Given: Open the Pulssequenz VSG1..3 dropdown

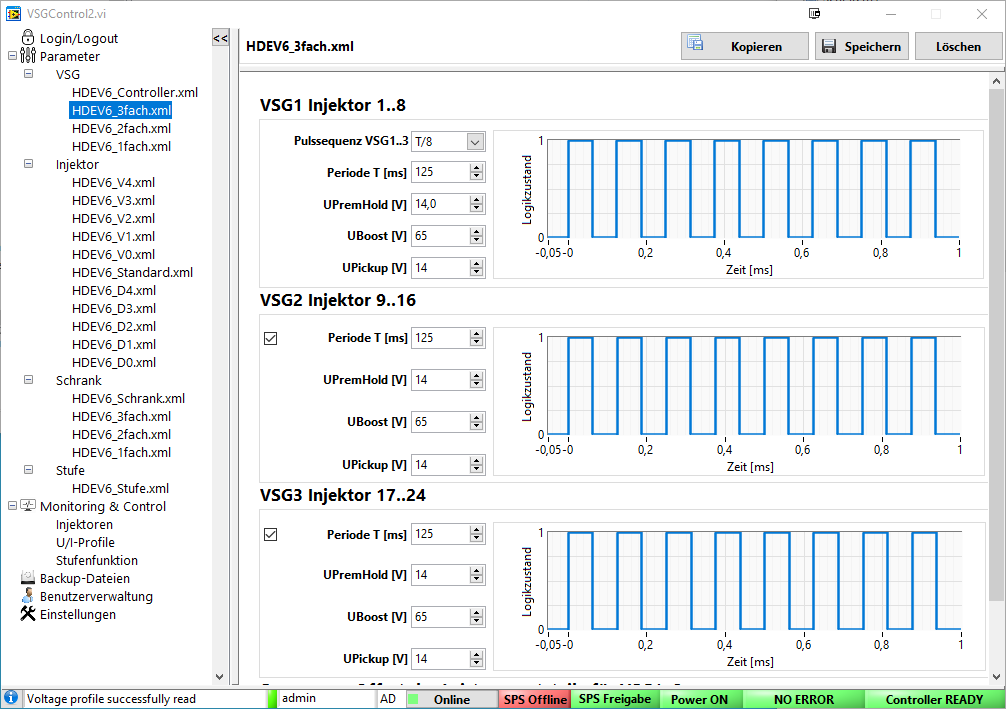Looking at the screenshot, I should click(x=475, y=142).
